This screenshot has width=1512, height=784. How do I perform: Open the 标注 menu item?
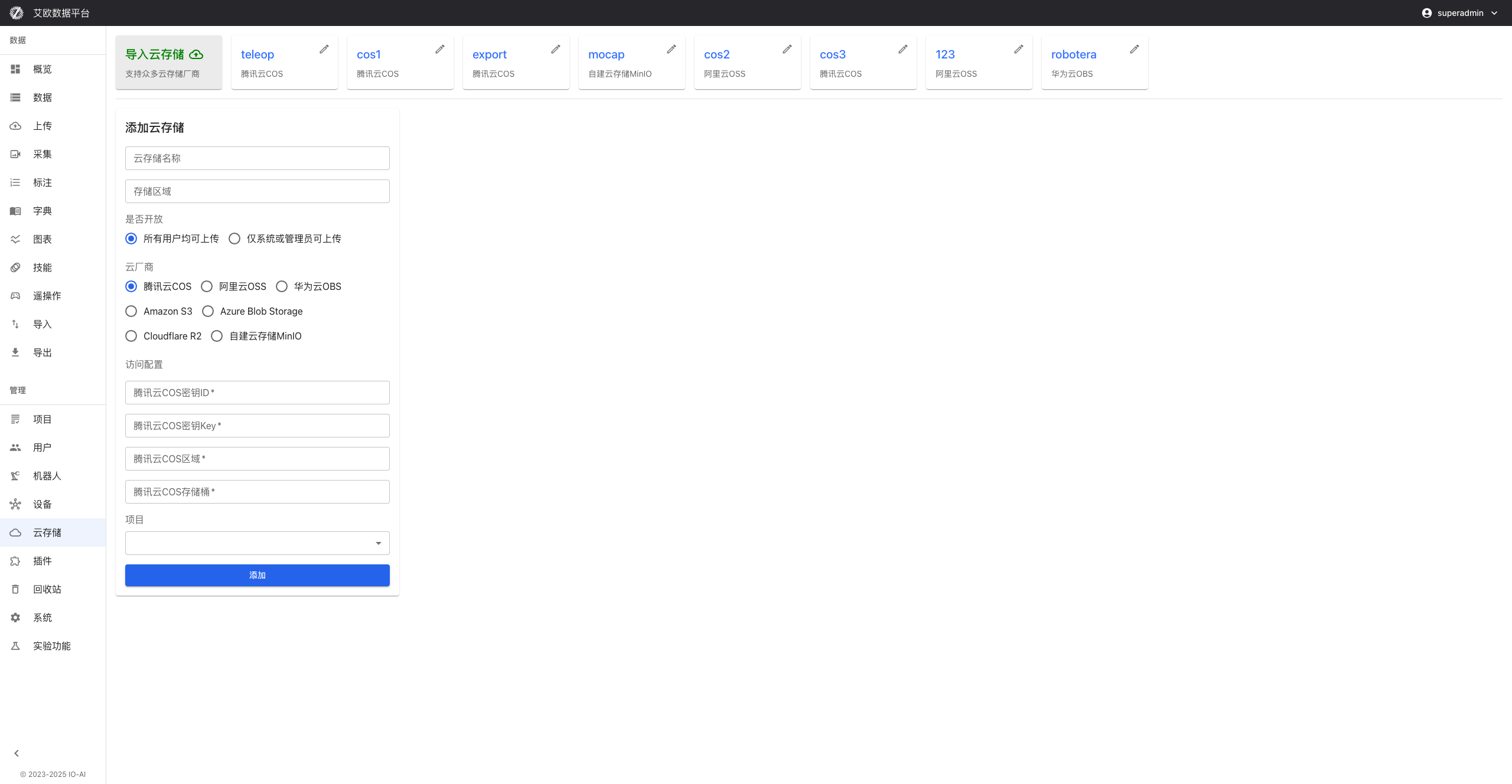coord(53,182)
